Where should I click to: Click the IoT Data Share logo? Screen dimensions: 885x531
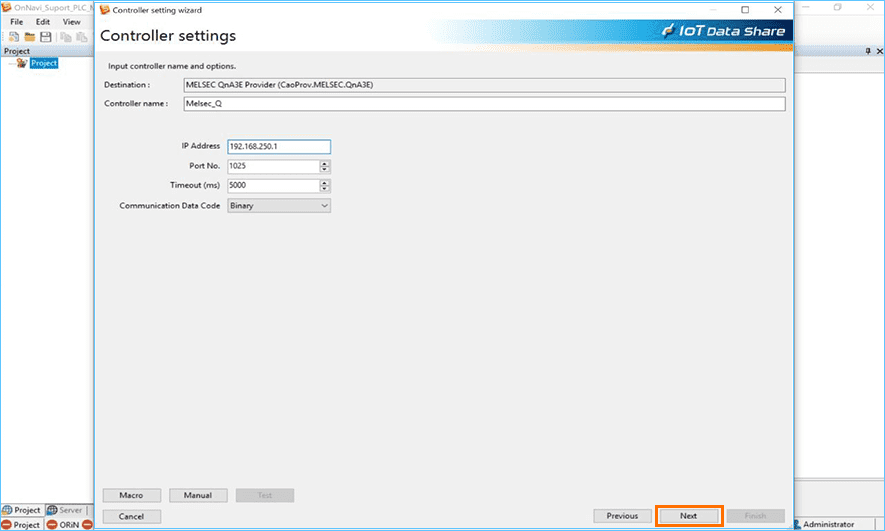pos(724,30)
